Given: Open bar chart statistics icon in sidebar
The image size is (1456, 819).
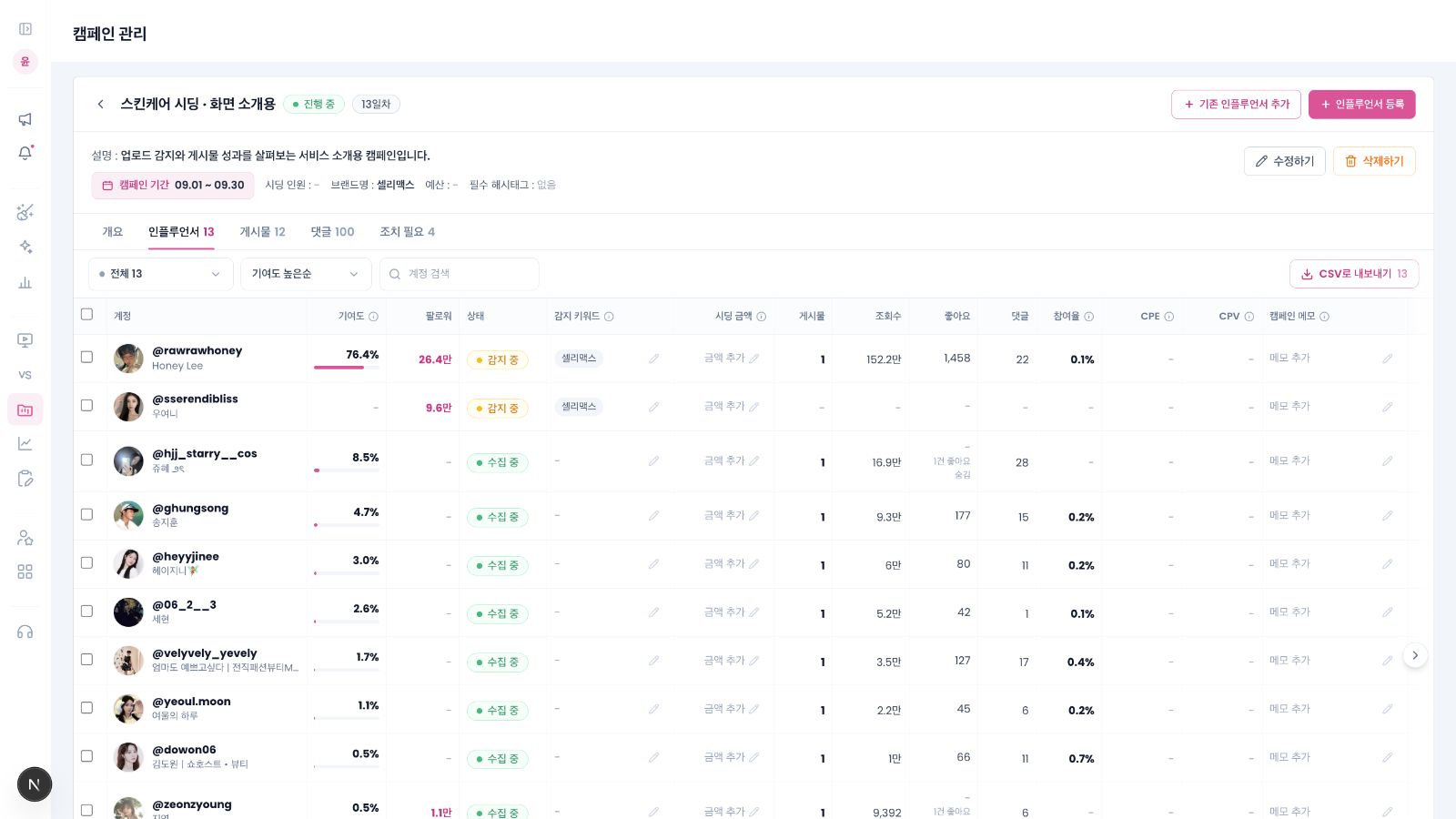Looking at the screenshot, I should coord(25,282).
